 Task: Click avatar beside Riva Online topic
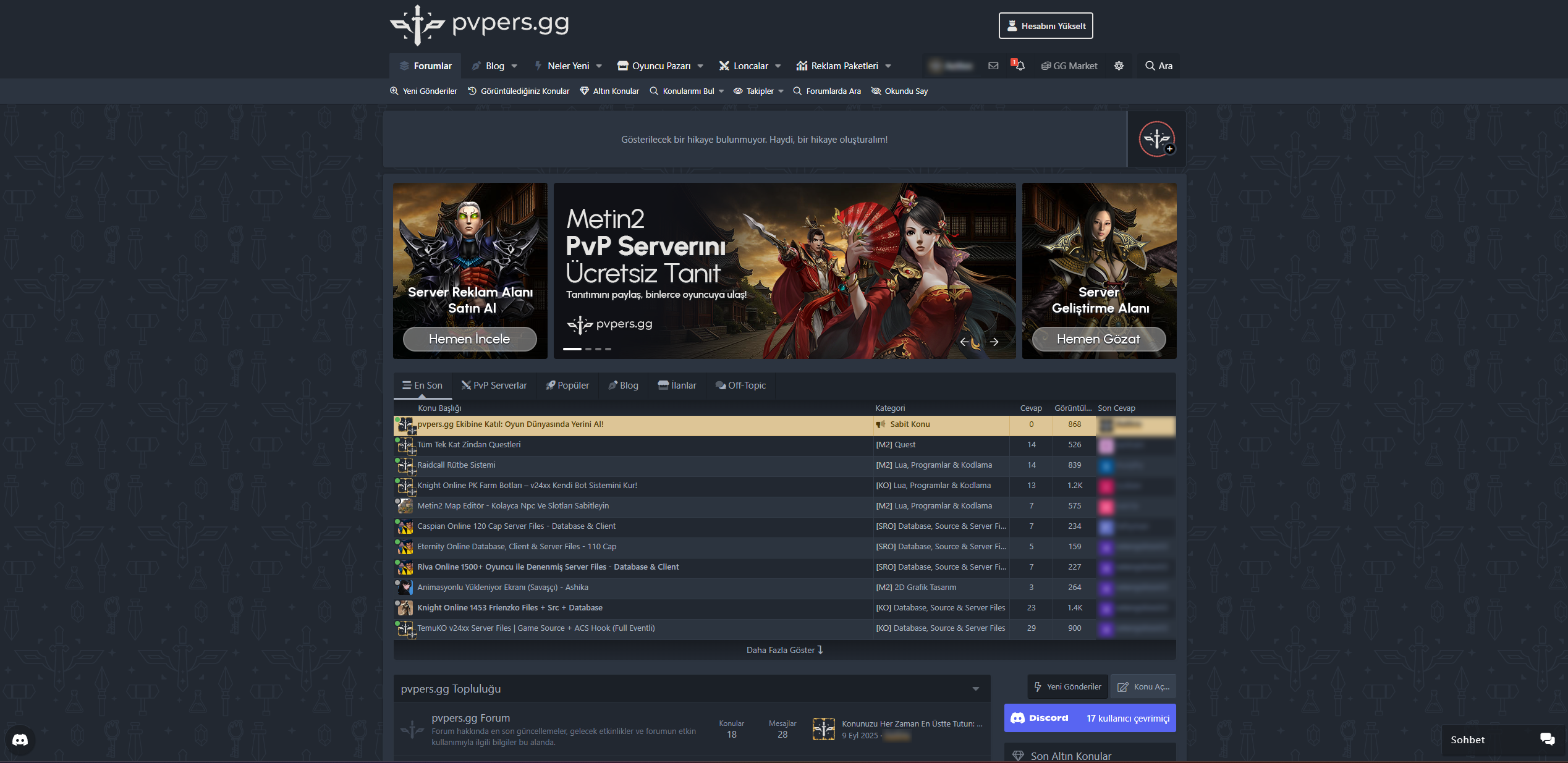pyautogui.click(x=405, y=567)
